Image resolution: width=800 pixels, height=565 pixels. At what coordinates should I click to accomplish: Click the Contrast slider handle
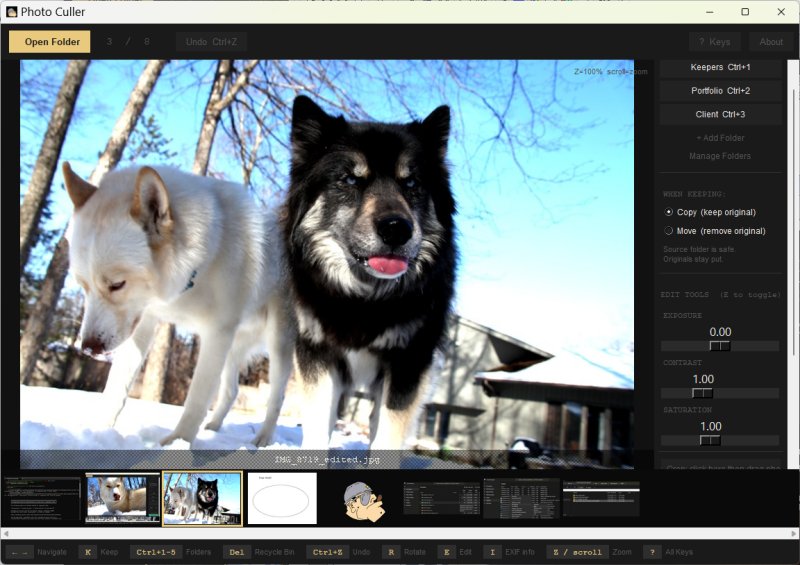pos(703,393)
